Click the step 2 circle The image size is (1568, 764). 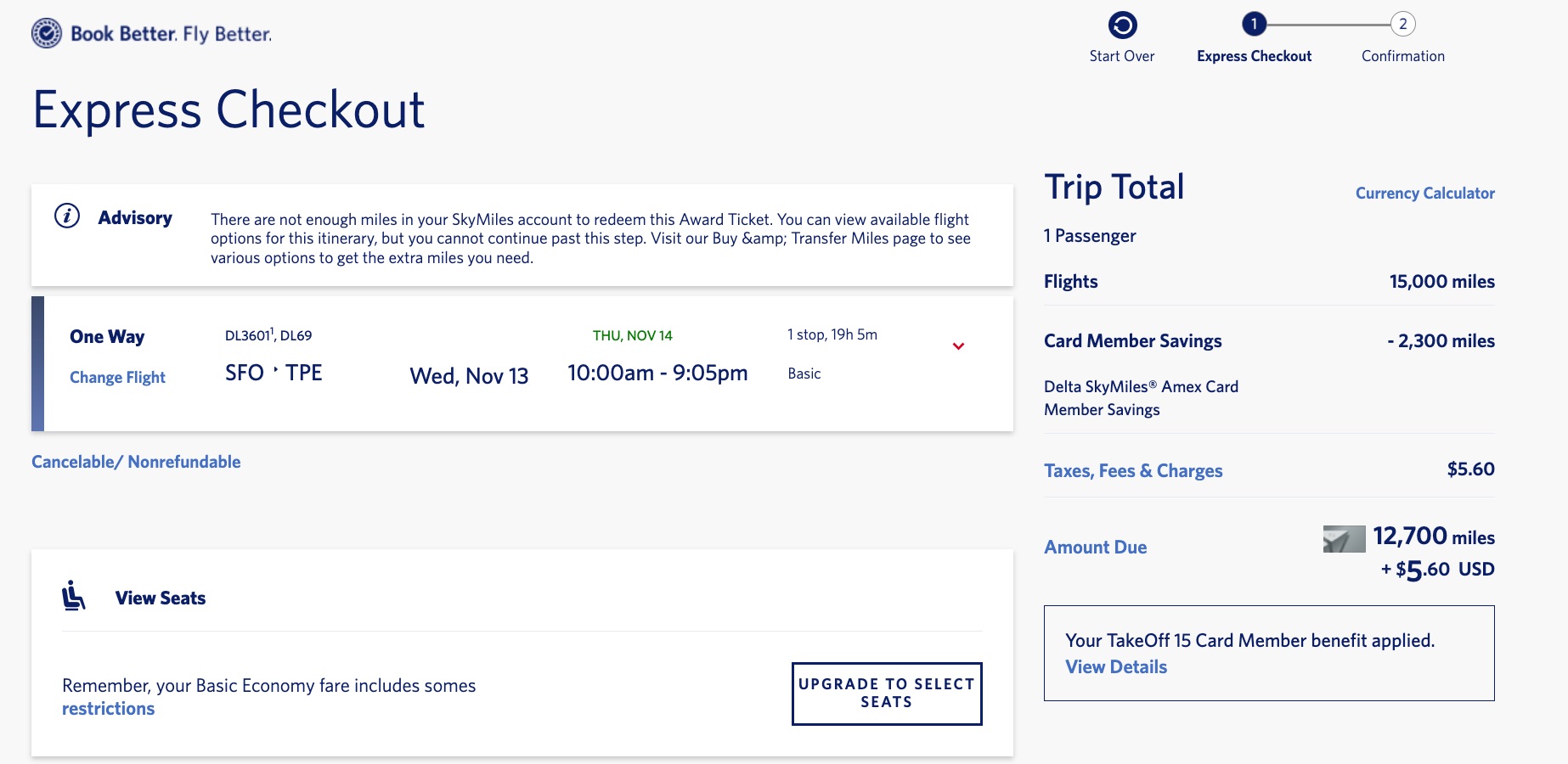[x=1402, y=25]
